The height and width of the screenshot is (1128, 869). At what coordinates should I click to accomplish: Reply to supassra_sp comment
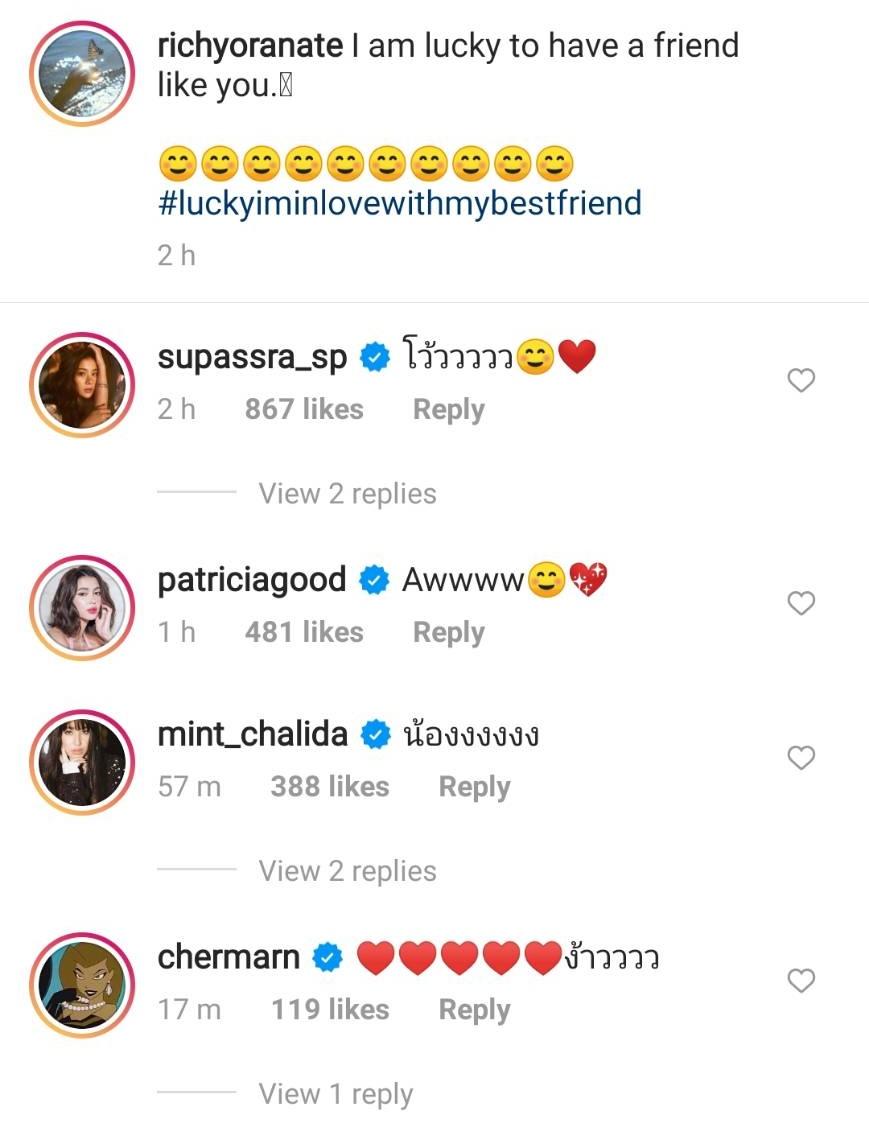click(448, 409)
